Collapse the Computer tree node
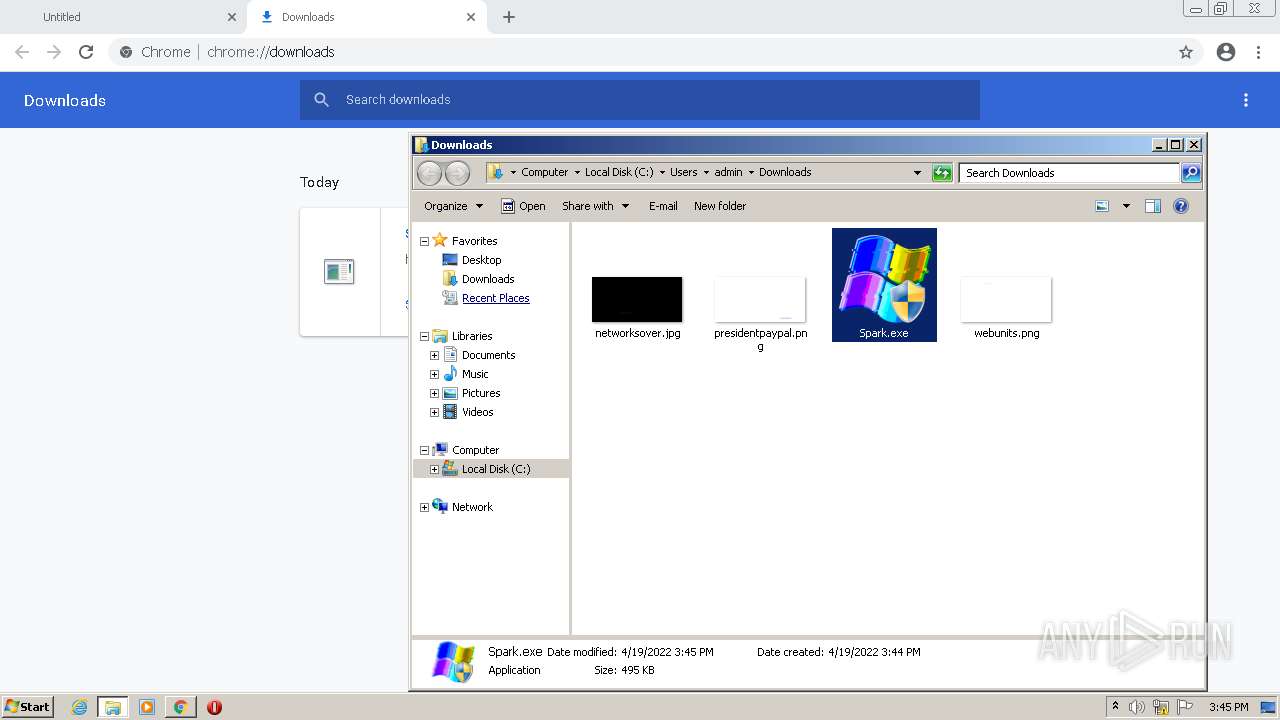Image resolution: width=1280 pixels, height=720 pixels. pyautogui.click(x=424, y=450)
